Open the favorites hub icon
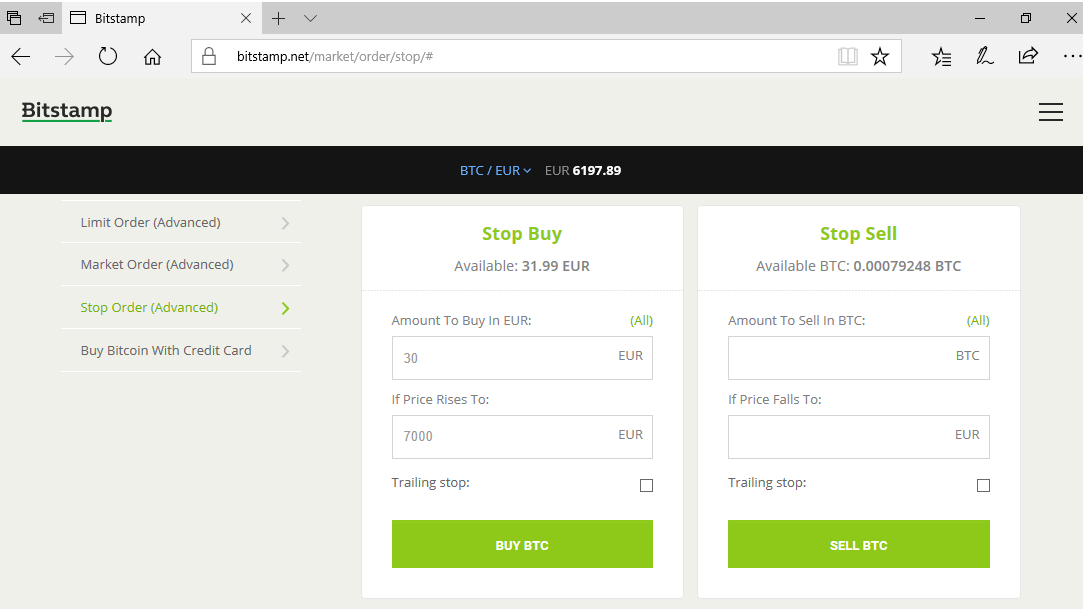 [x=941, y=57]
